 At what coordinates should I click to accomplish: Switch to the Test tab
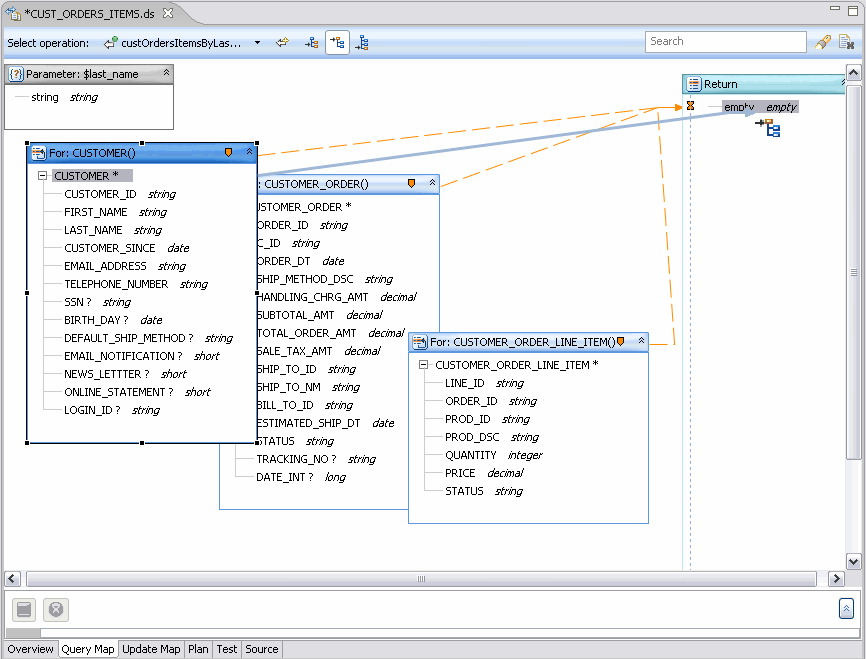[x=226, y=649]
